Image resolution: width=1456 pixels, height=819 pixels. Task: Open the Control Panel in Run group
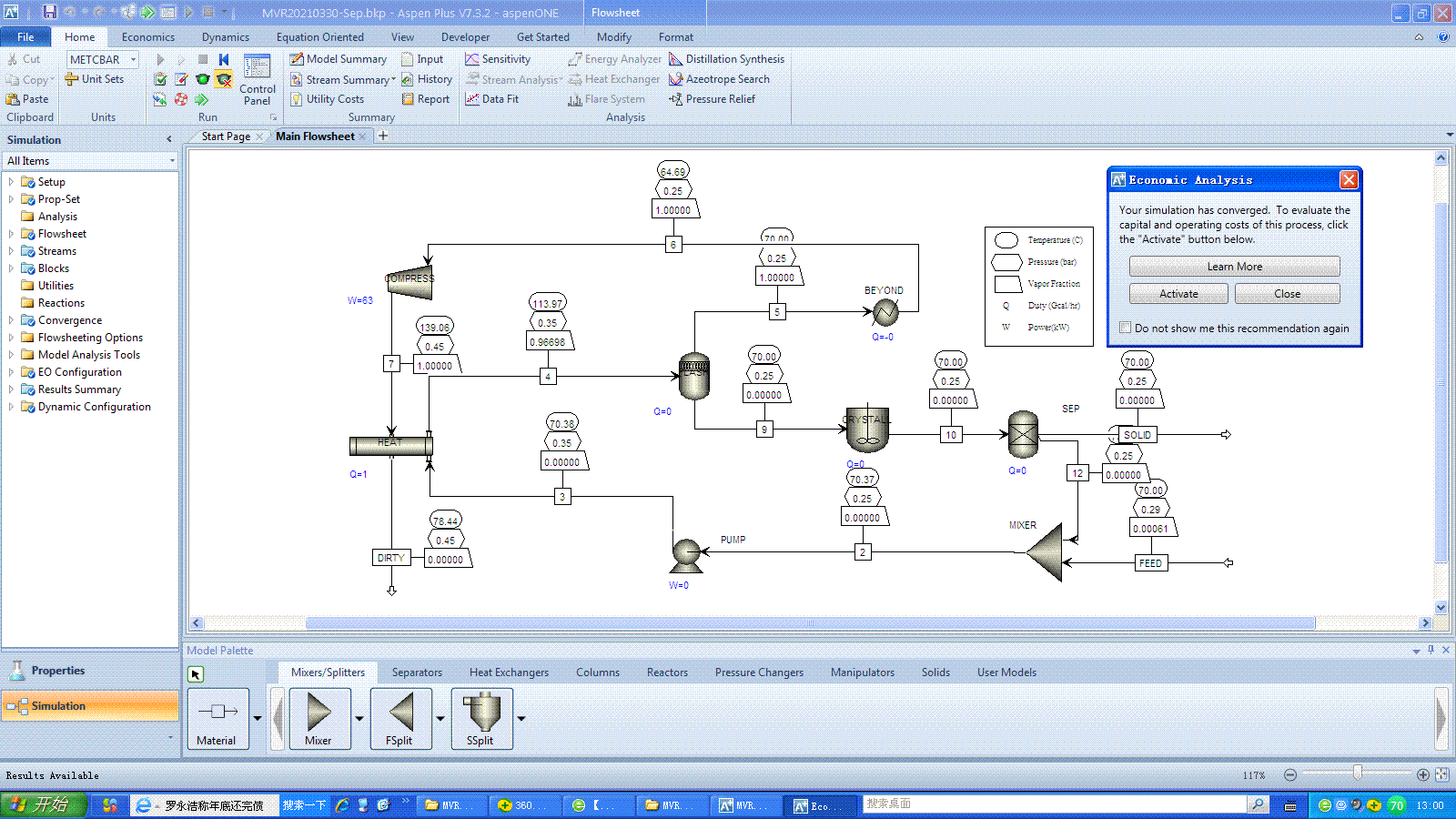point(258,80)
